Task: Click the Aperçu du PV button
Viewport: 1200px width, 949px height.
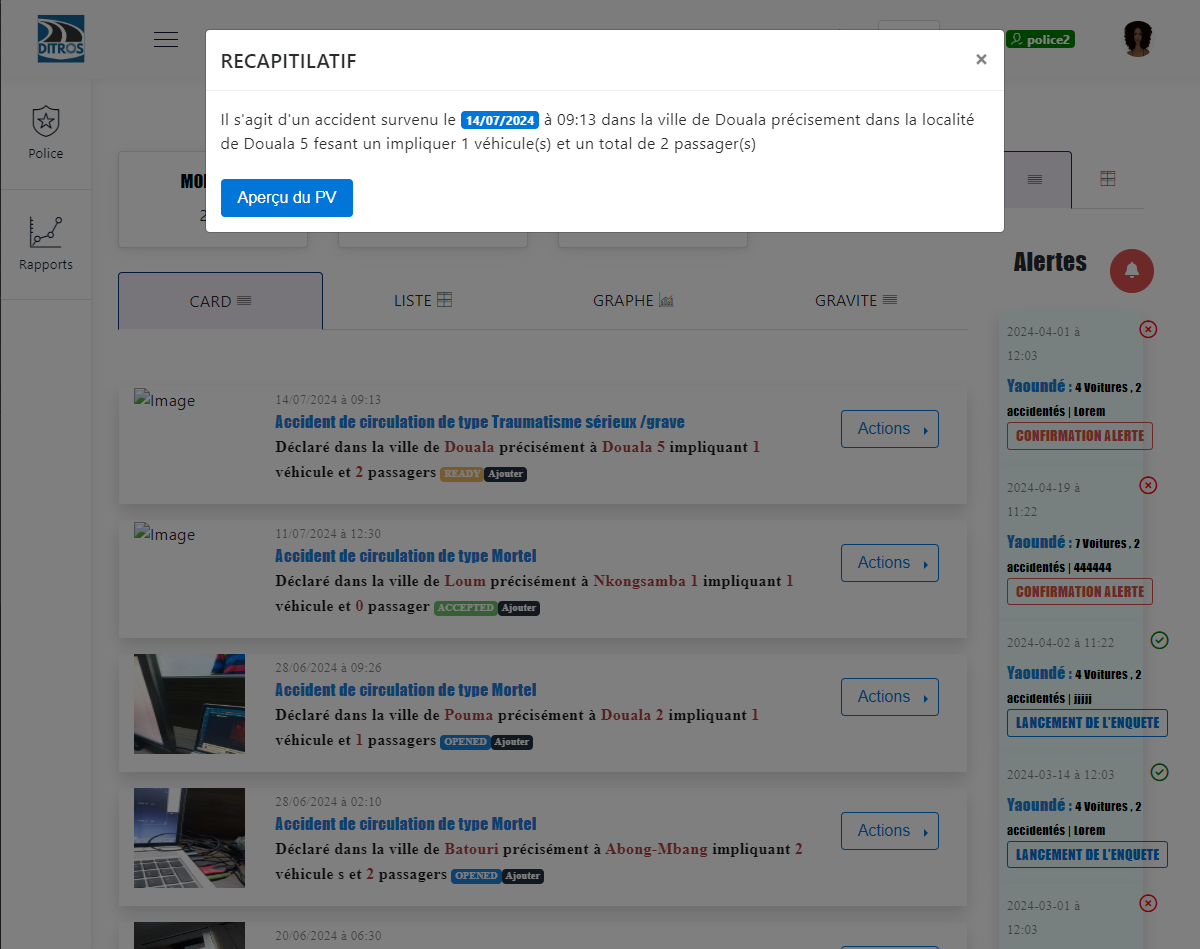Action: point(287,198)
